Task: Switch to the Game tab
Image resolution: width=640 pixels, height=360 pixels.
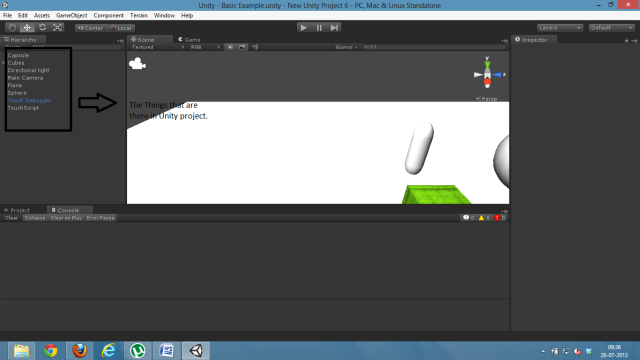Action: coord(189,40)
